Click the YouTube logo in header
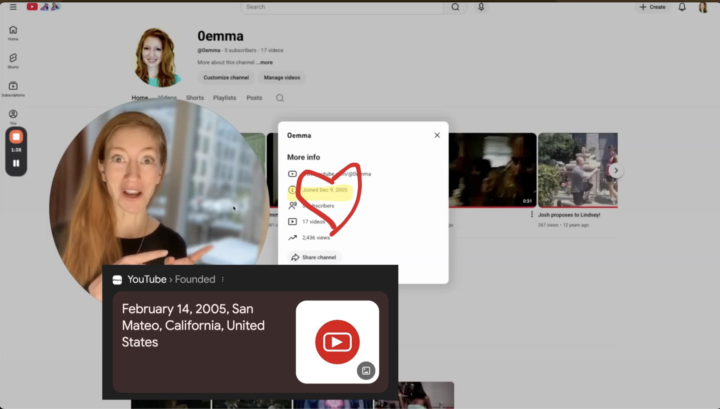Screen dimensions: 720x409 [33, 7]
